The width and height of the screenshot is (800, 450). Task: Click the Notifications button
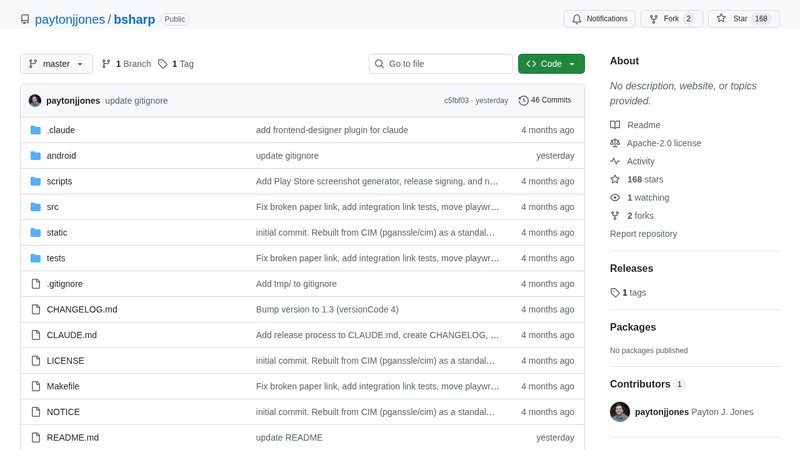(x=599, y=19)
